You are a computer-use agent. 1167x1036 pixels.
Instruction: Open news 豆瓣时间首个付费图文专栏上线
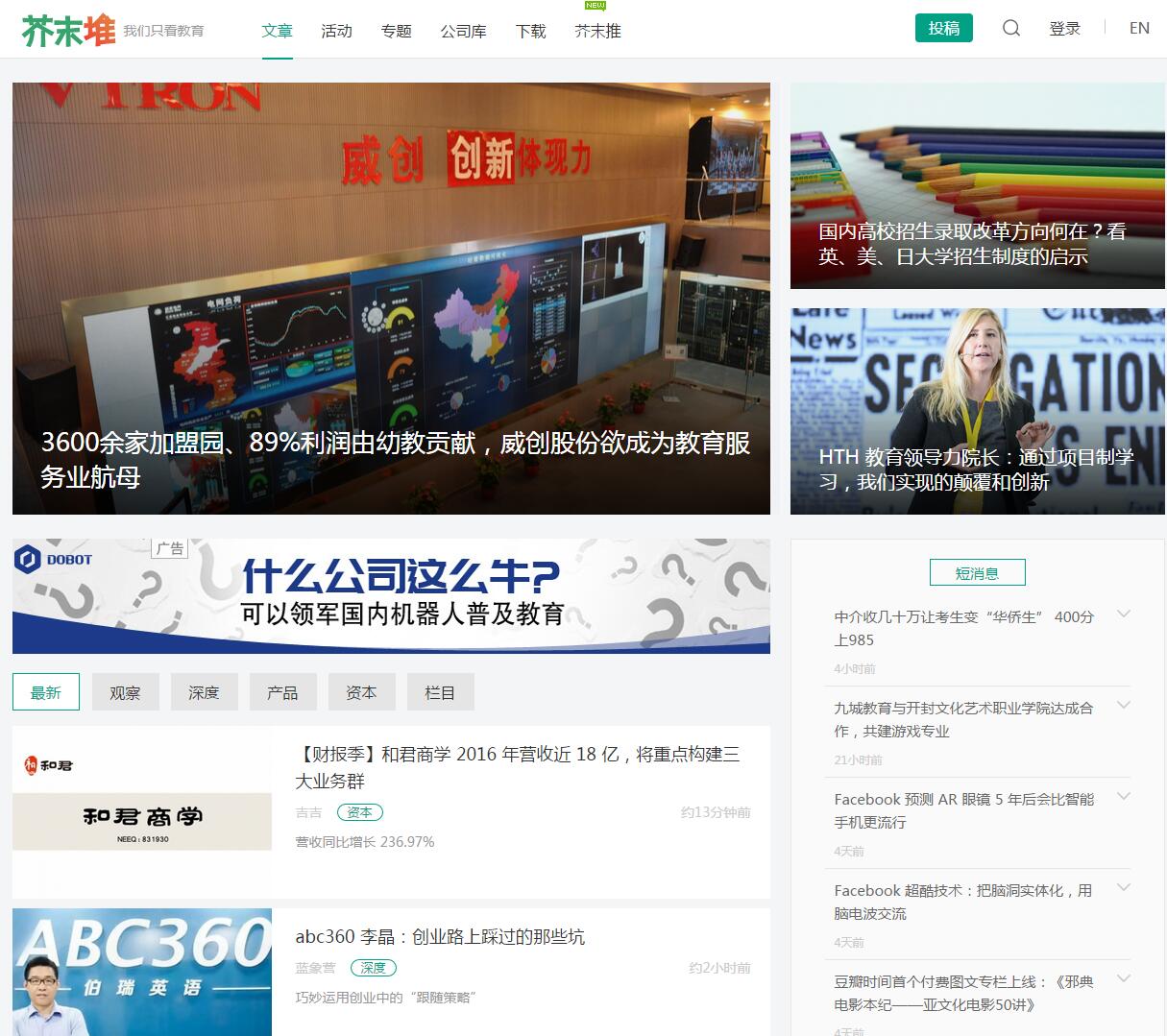[x=964, y=993]
